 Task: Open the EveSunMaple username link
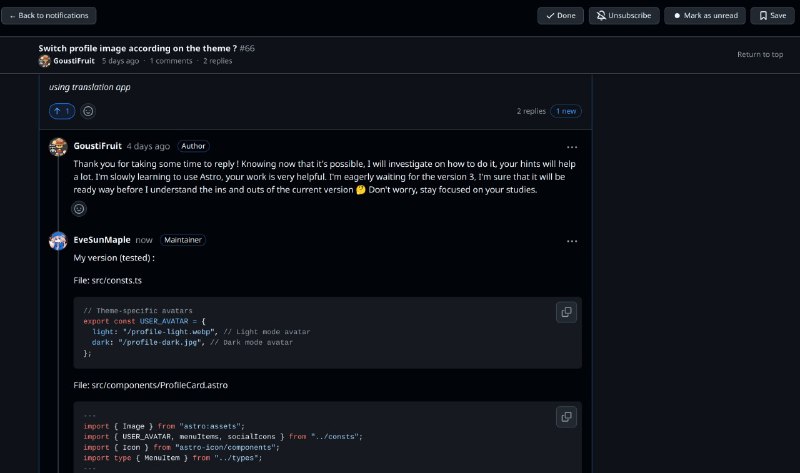[102, 240]
